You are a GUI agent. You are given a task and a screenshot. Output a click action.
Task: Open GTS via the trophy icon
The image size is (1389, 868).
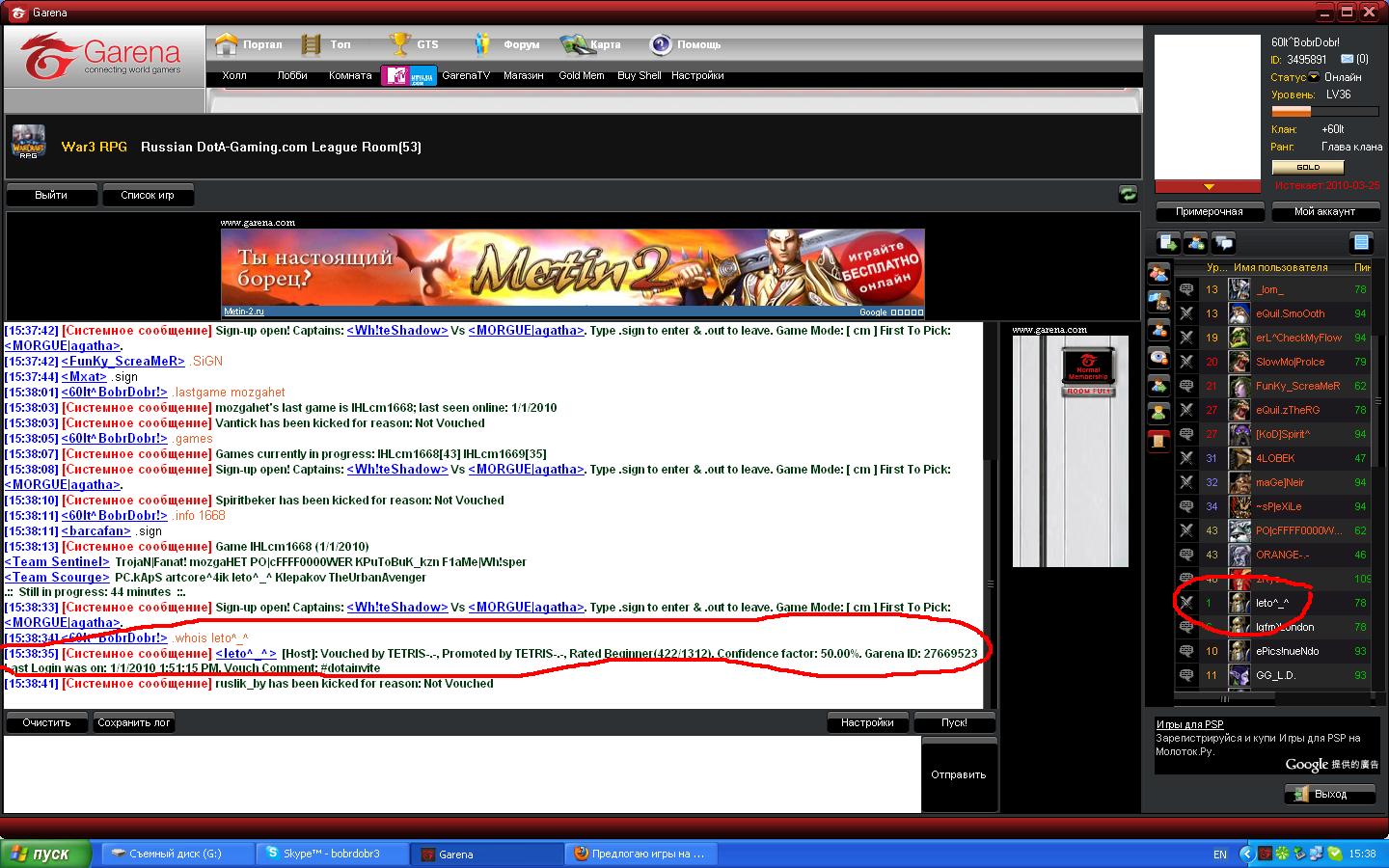399,44
